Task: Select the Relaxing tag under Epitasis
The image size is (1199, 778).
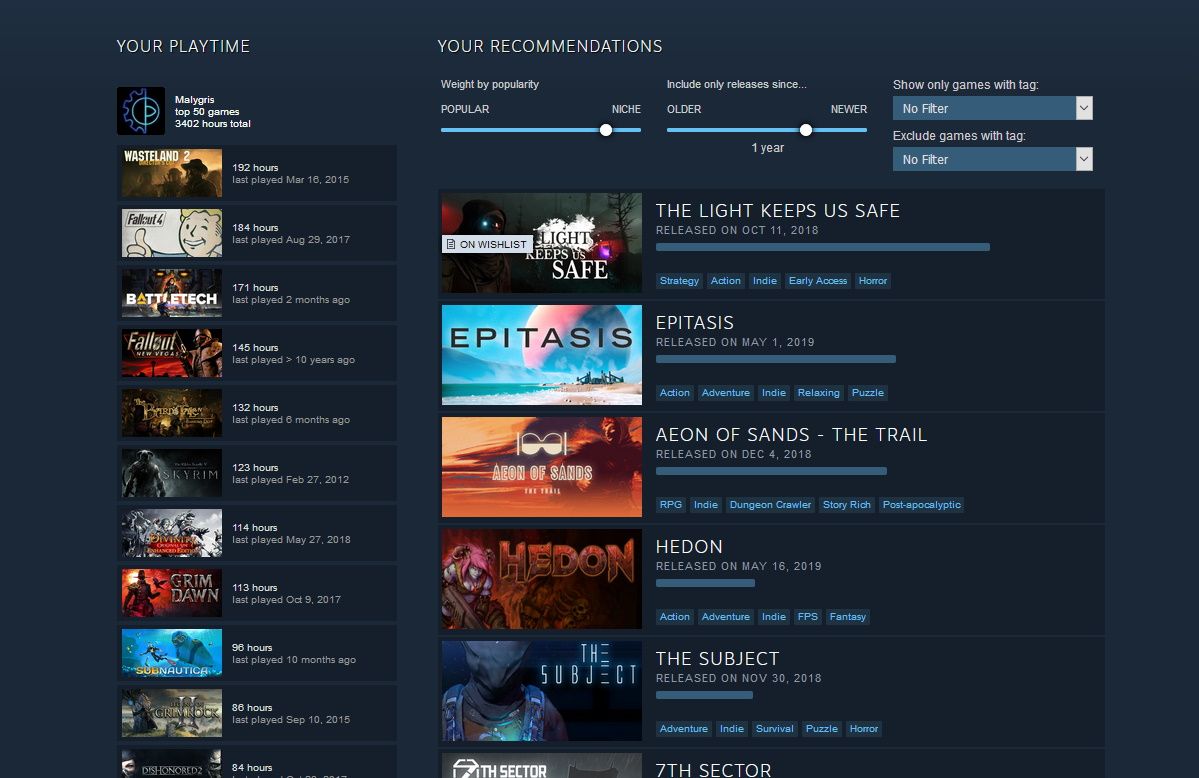Action: [818, 393]
